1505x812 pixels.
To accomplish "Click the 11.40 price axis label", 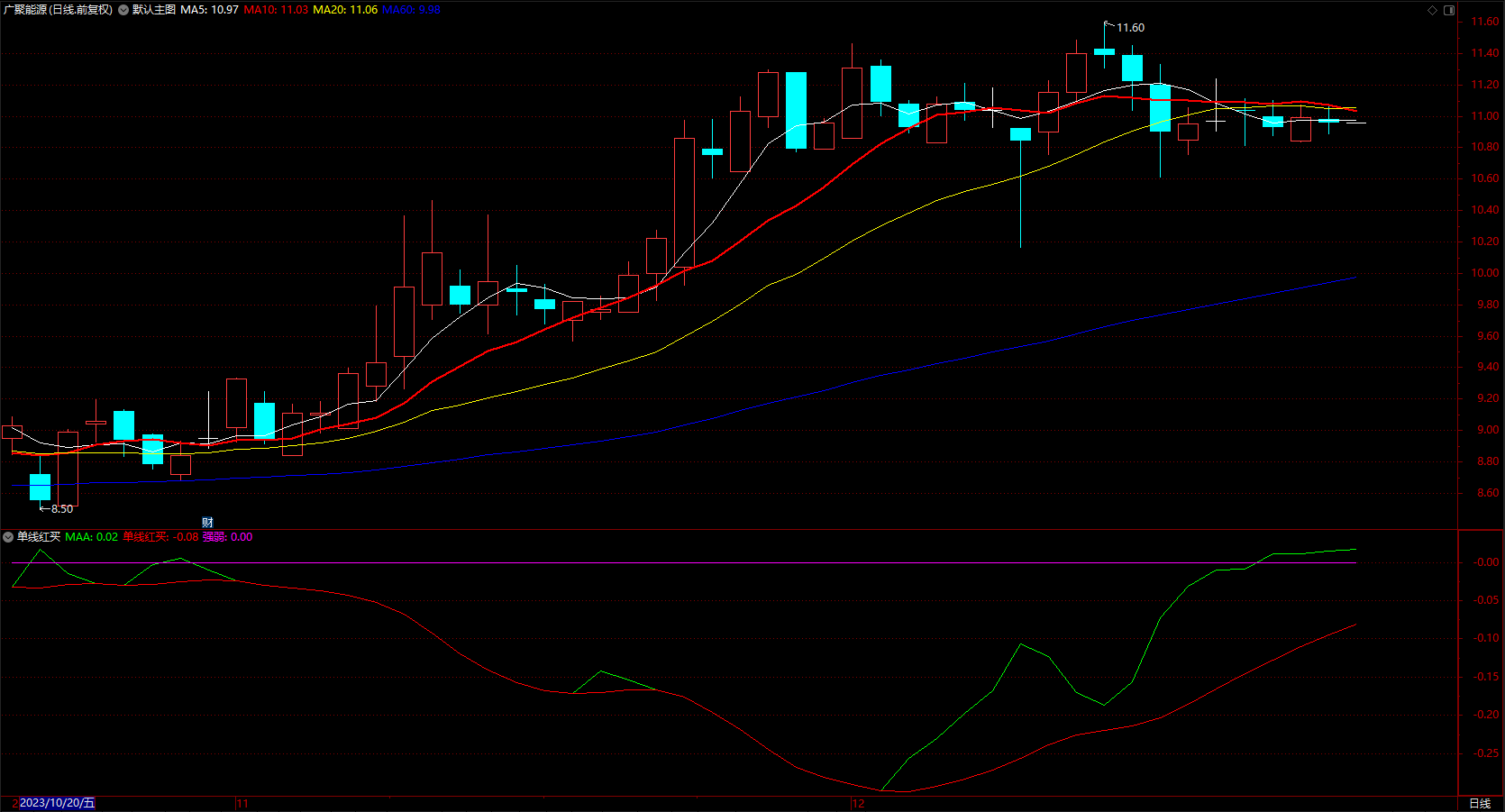I will pos(1484,53).
